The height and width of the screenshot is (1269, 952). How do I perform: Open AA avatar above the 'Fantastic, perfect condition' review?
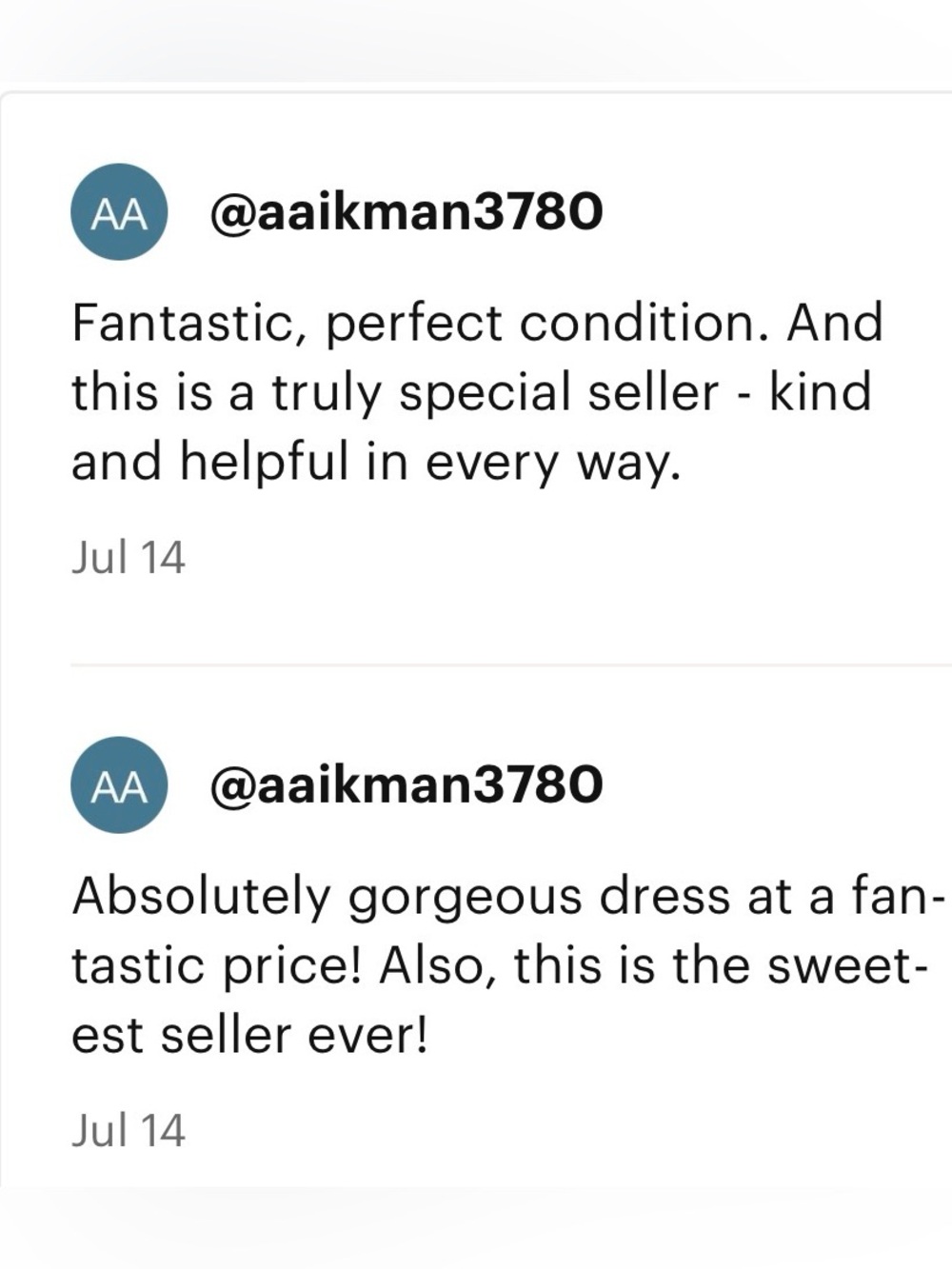click(119, 212)
